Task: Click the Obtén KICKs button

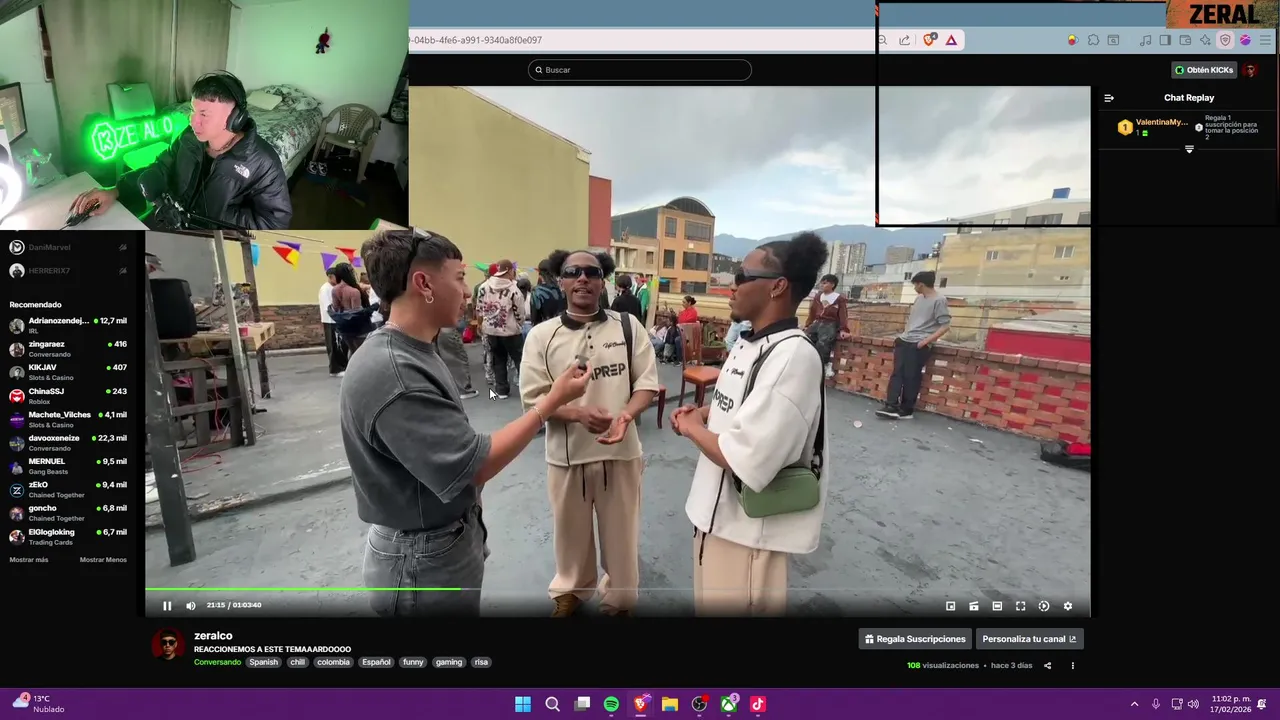Action: [x=1204, y=70]
